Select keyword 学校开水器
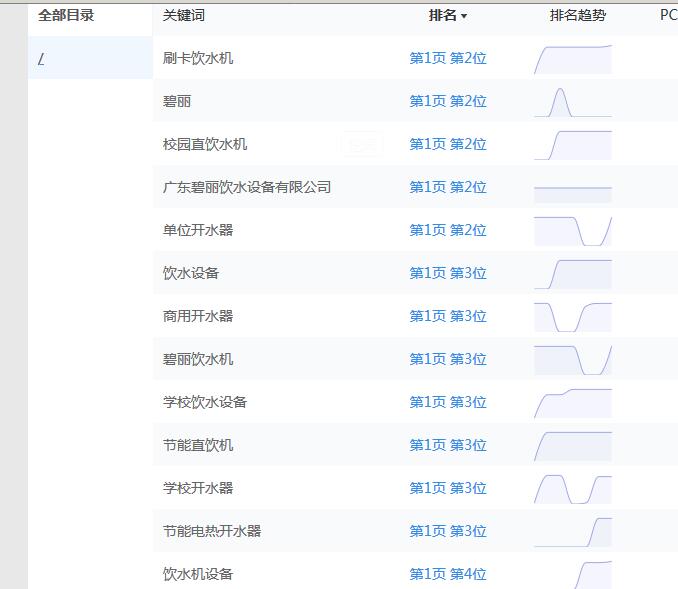Image resolution: width=678 pixels, height=589 pixels. 198,488
